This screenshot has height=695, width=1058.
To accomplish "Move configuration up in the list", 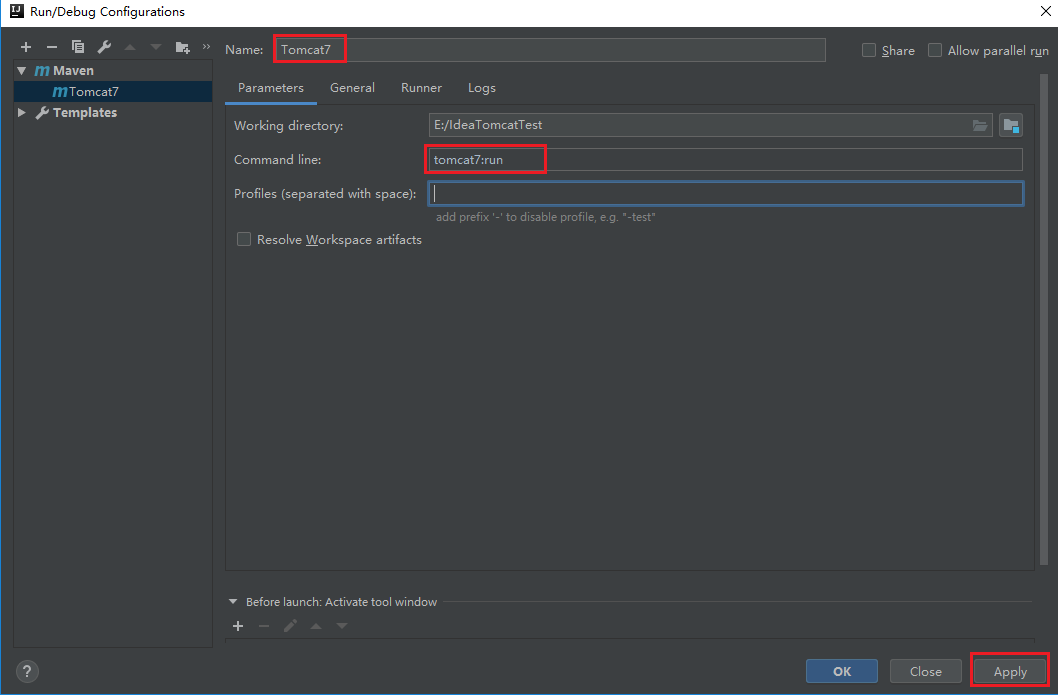I will pyautogui.click(x=130, y=47).
